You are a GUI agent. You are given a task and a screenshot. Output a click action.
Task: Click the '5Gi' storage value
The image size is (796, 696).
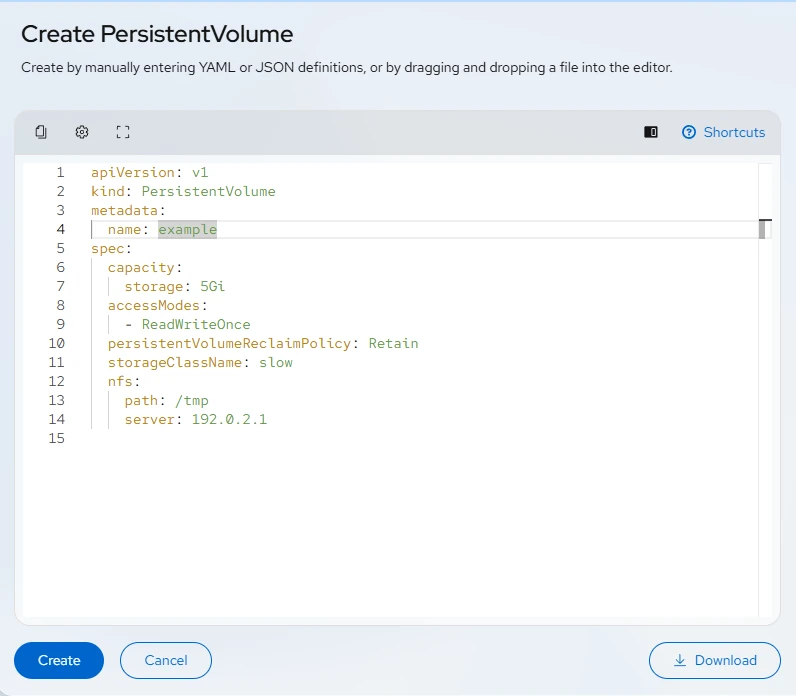point(212,286)
